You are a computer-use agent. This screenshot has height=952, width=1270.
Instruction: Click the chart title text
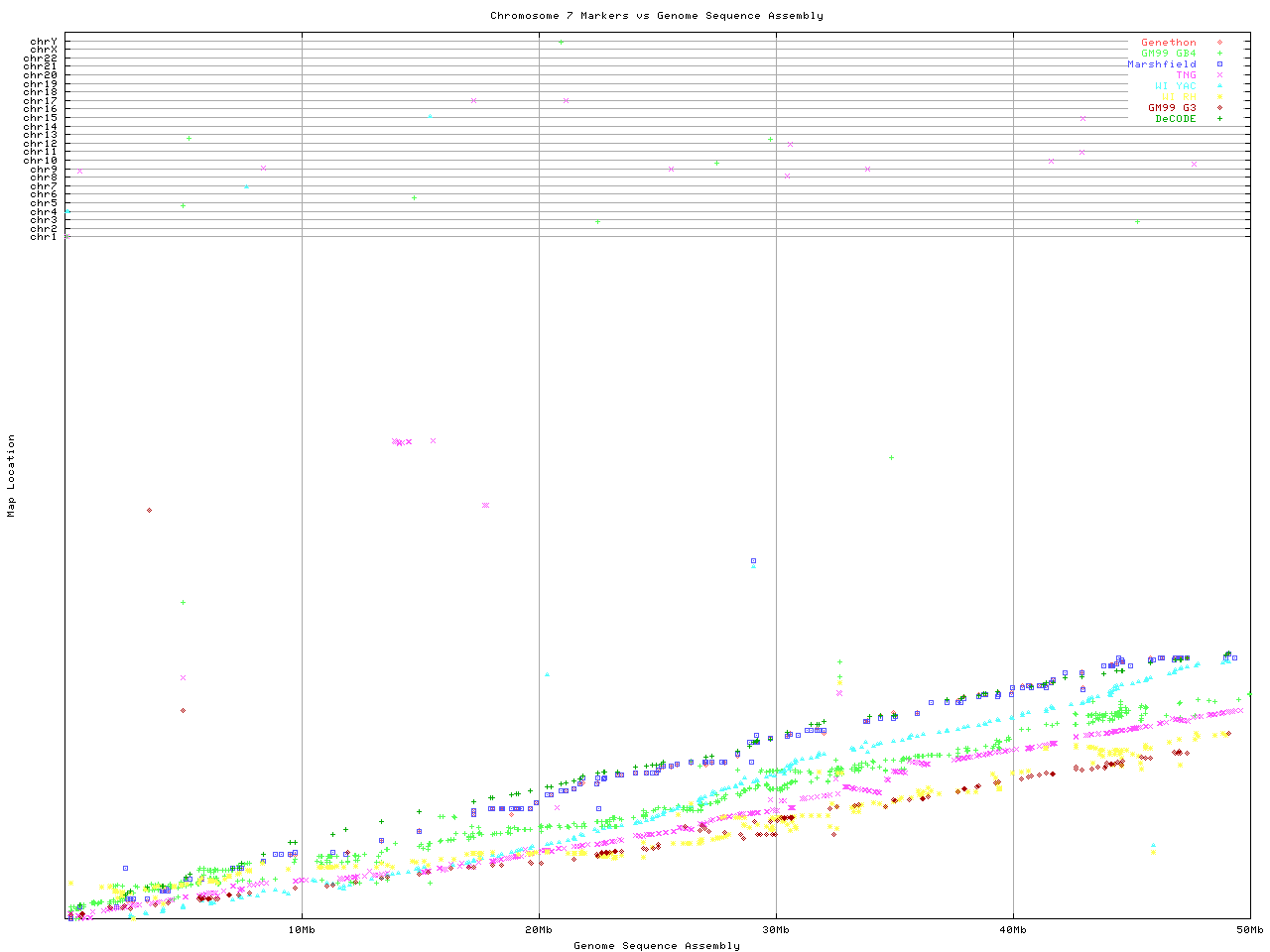(656, 16)
